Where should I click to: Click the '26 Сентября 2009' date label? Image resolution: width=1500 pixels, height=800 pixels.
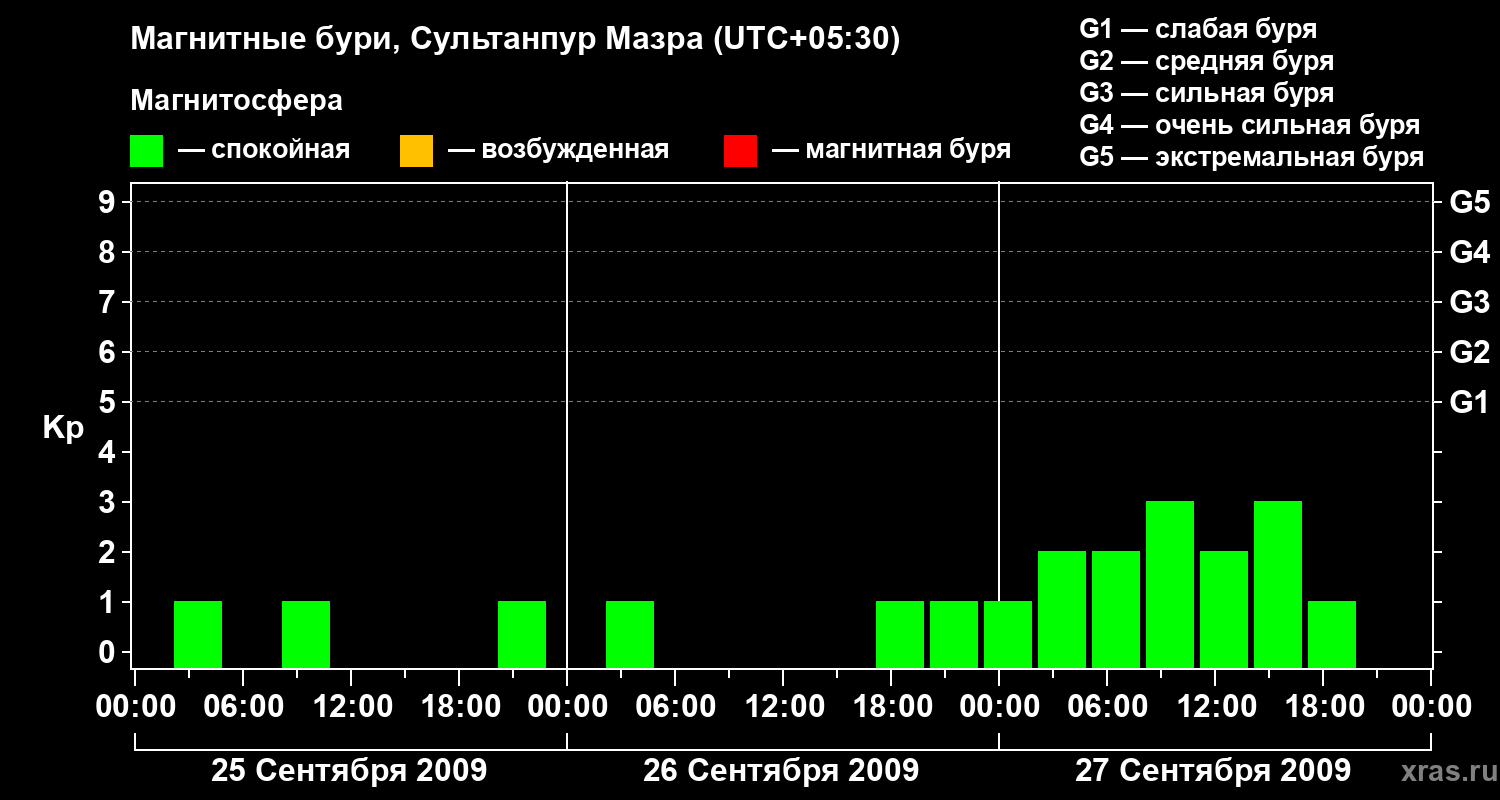pyautogui.click(x=781, y=770)
